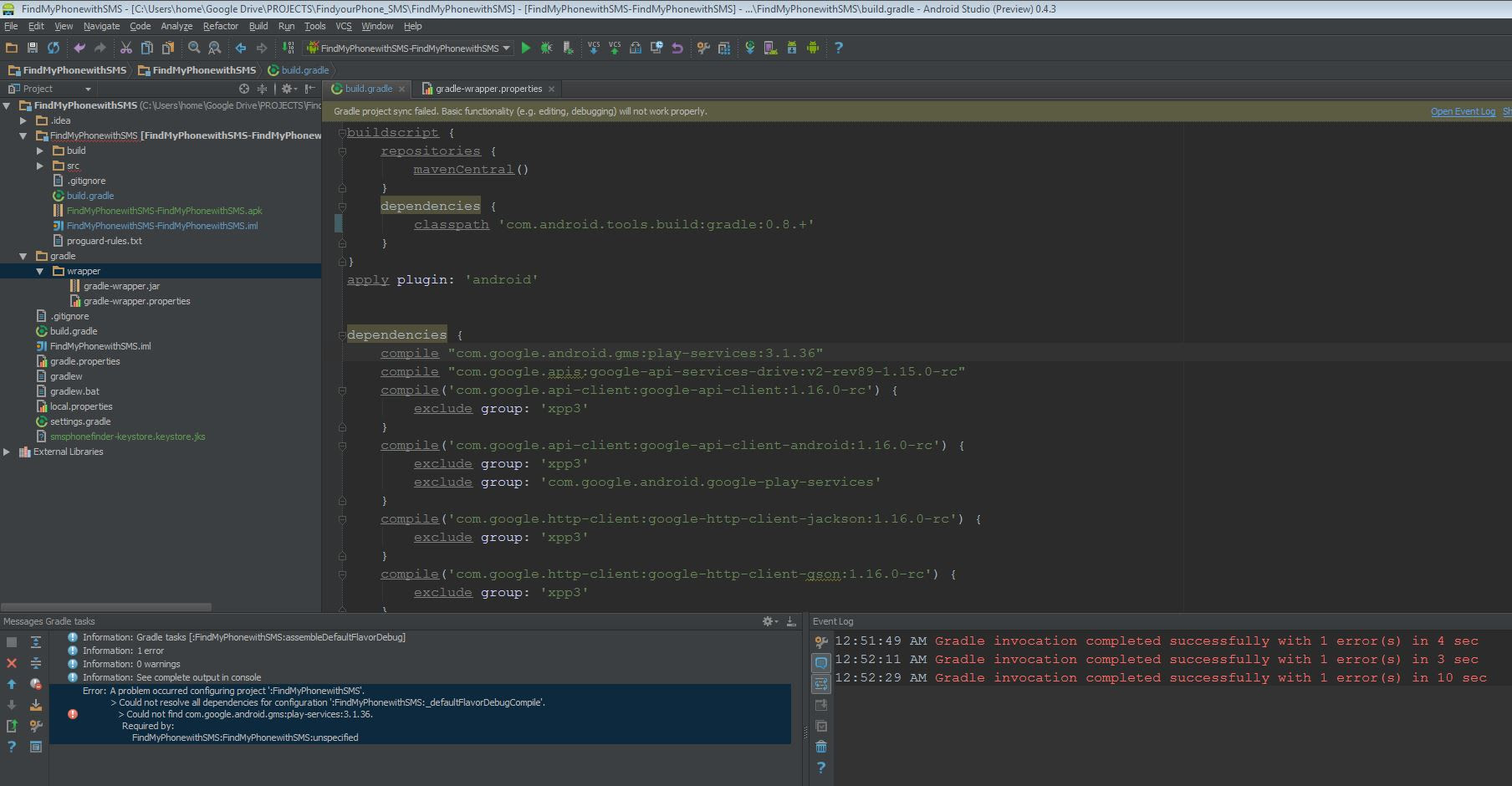
Task: Expand the src folder
Action: click(40, 166)
